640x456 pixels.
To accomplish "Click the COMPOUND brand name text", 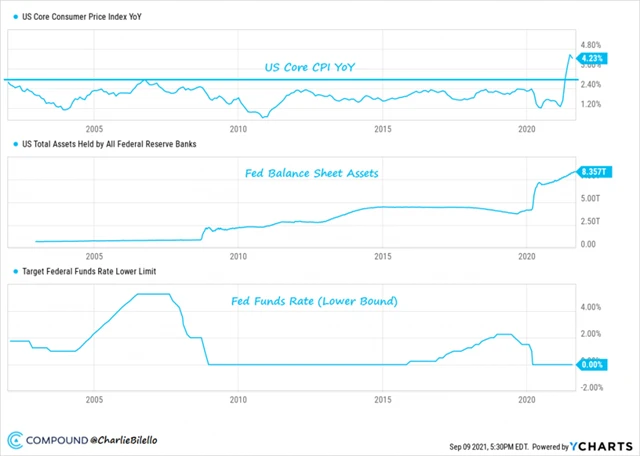I will [x=58, y=440].
